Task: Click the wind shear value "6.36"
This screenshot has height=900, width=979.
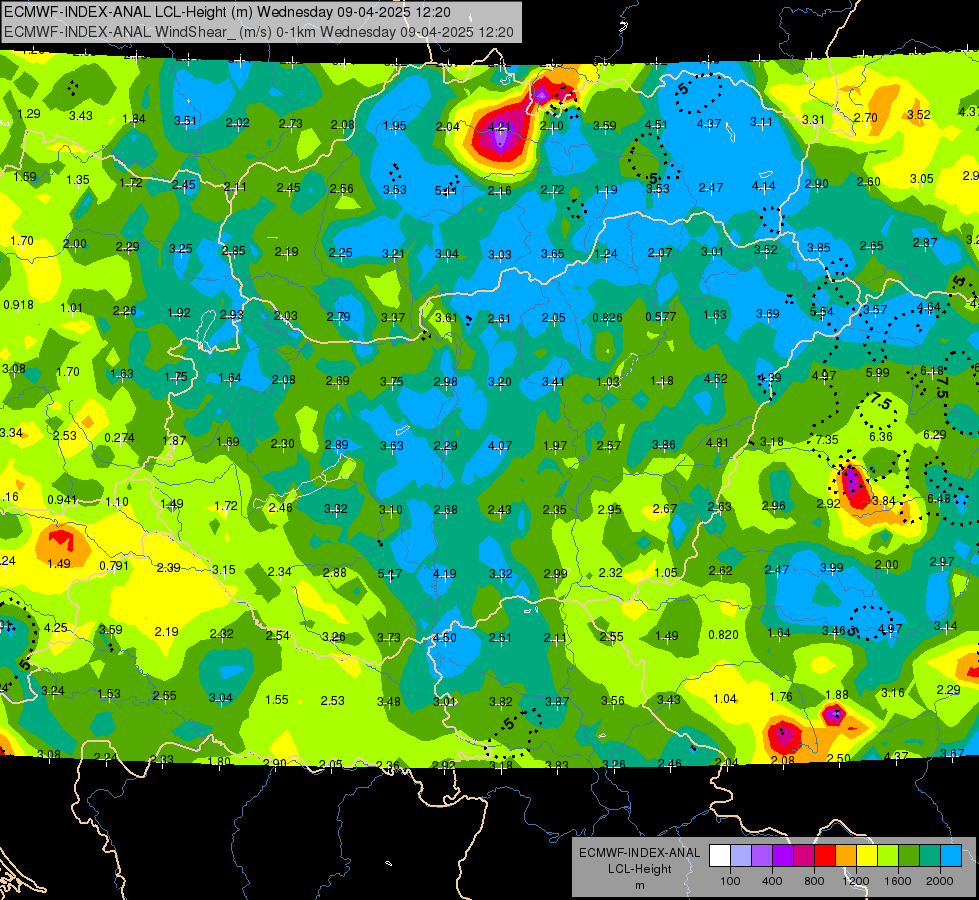Action: (881, 437)
